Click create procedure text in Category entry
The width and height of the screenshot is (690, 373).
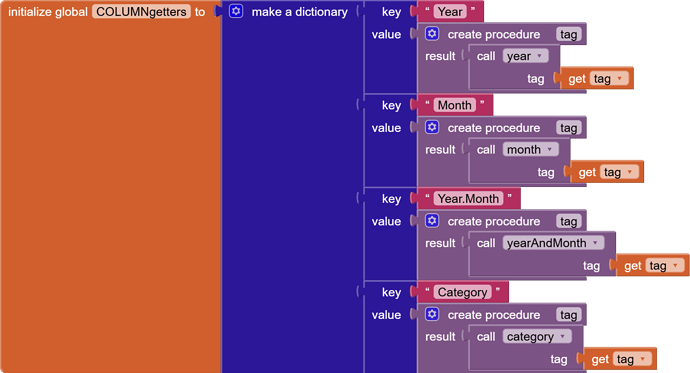(494, 315)
